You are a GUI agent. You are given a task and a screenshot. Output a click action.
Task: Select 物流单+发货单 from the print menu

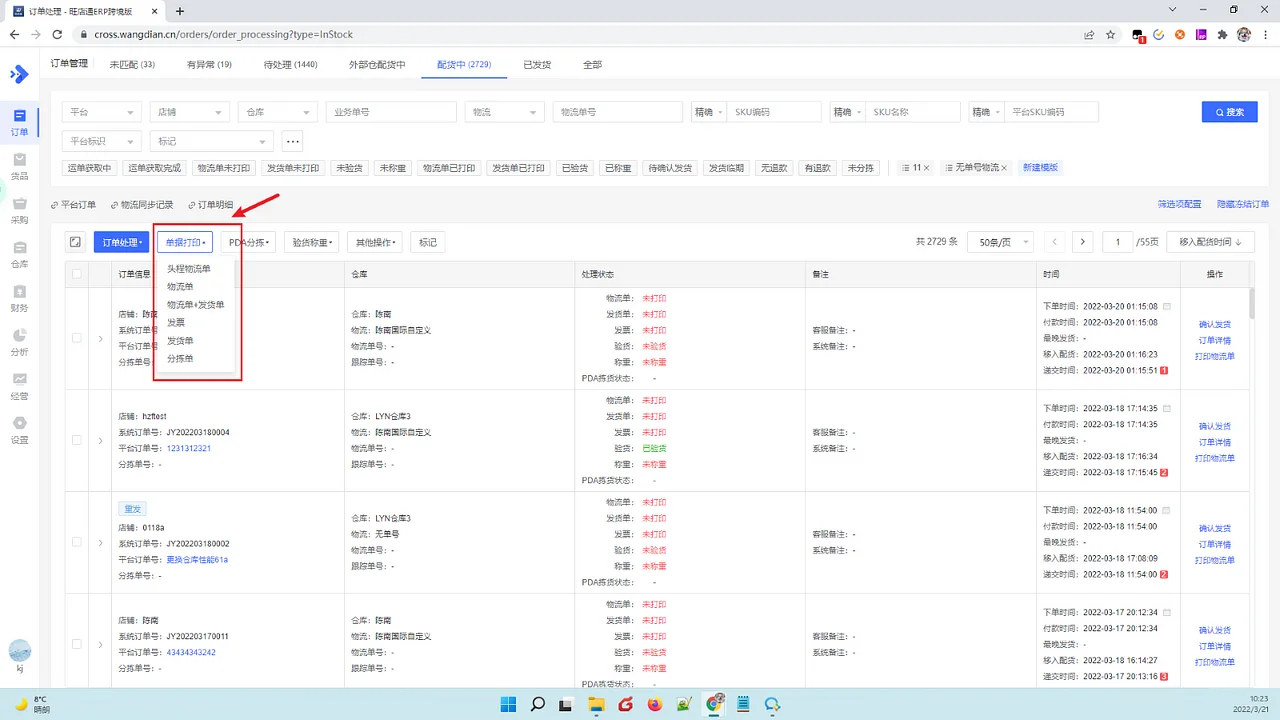pyautogui.click(x=195, y=304)
